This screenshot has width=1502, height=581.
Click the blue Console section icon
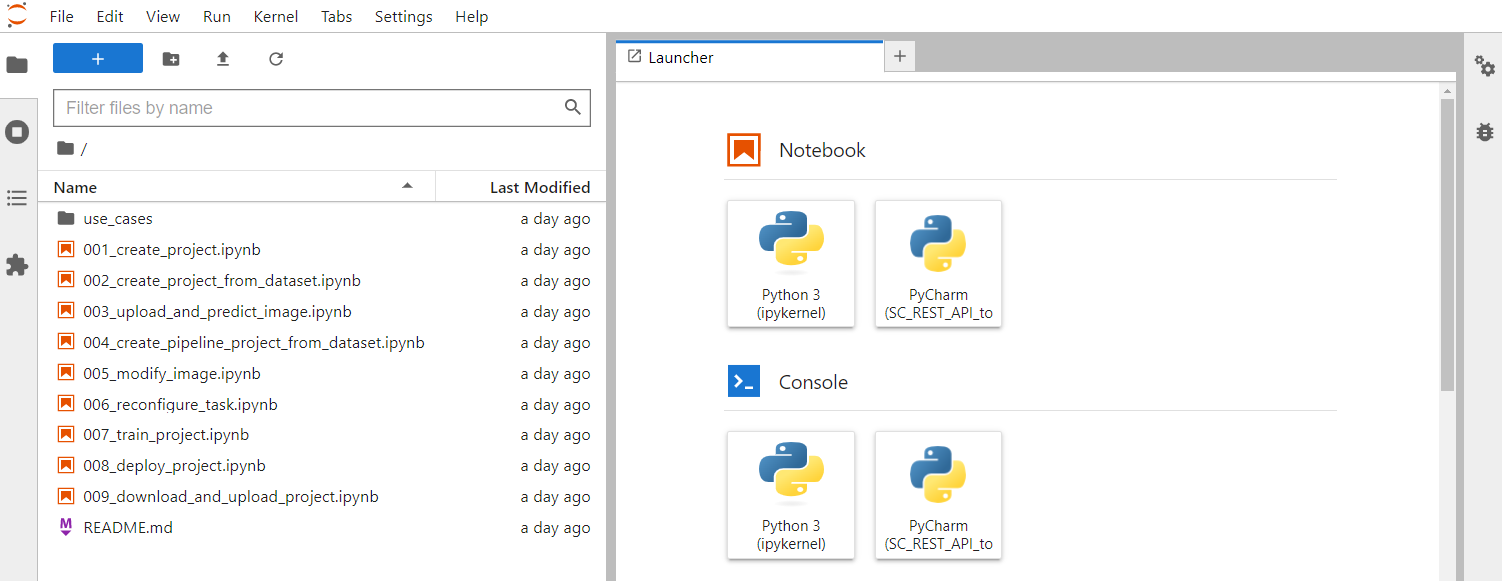click(x=744, y=382)
